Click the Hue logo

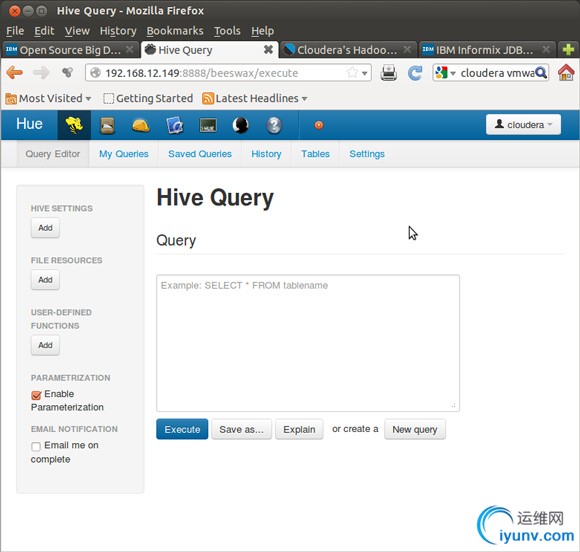pyautogui.click(x=29, y=124)
